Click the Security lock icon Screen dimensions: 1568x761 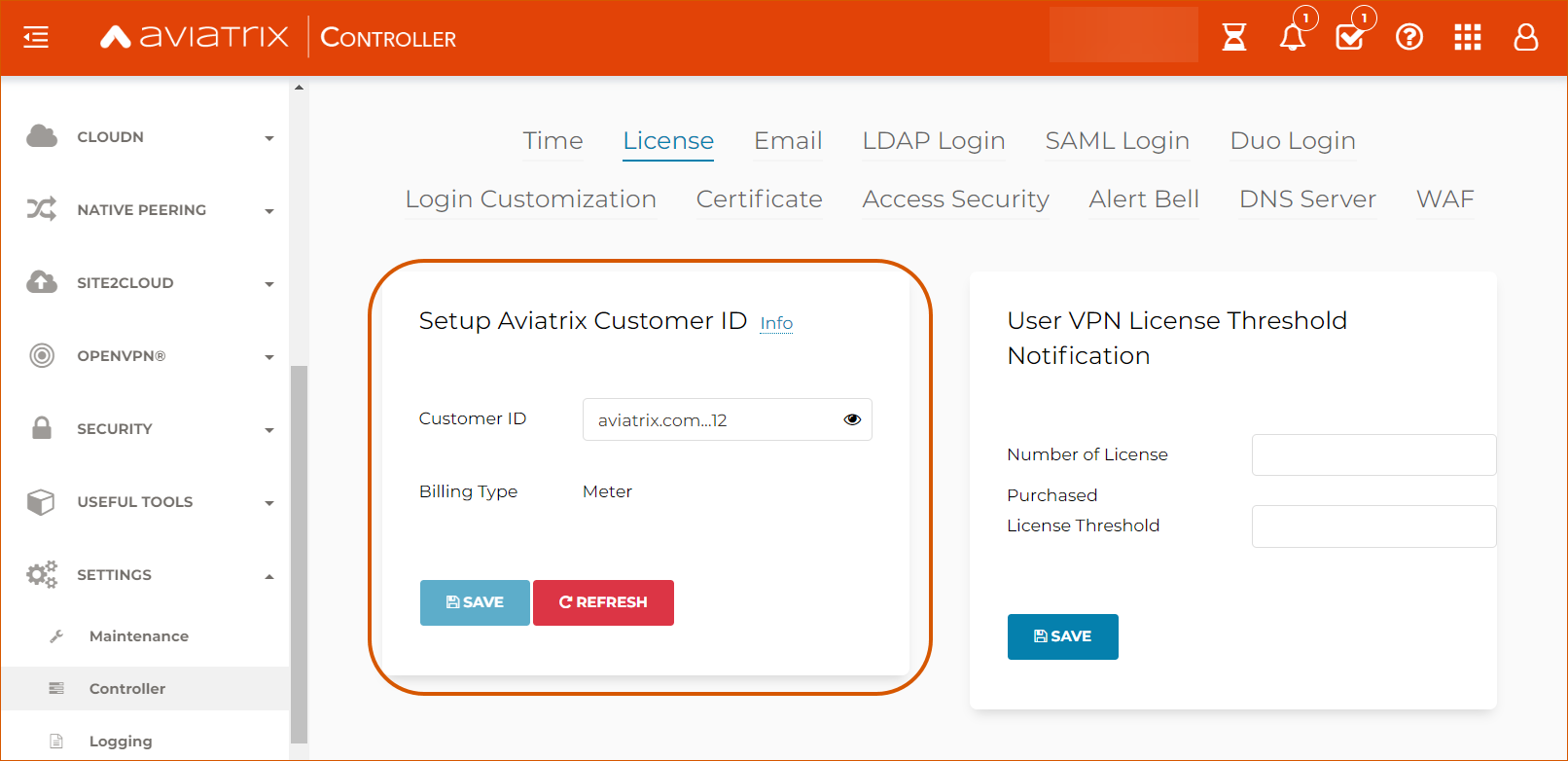pyautogui.click(x=42, y=428)
